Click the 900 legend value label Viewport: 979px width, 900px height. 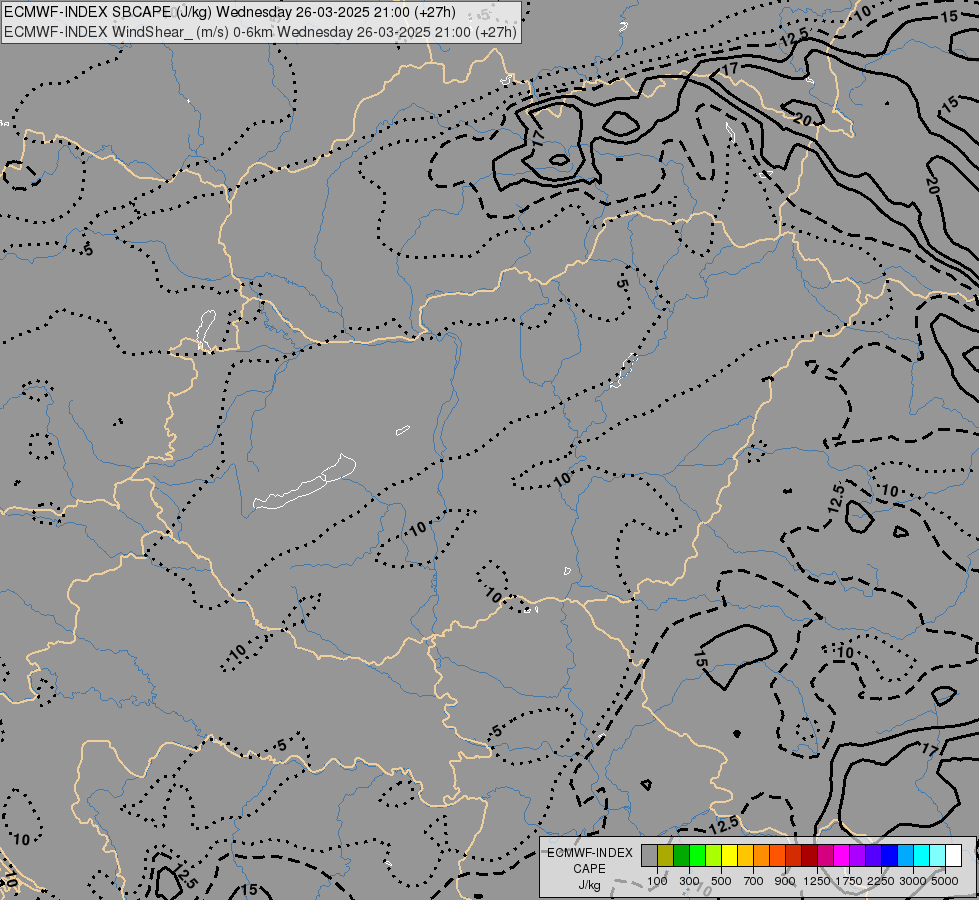(785, 881)
